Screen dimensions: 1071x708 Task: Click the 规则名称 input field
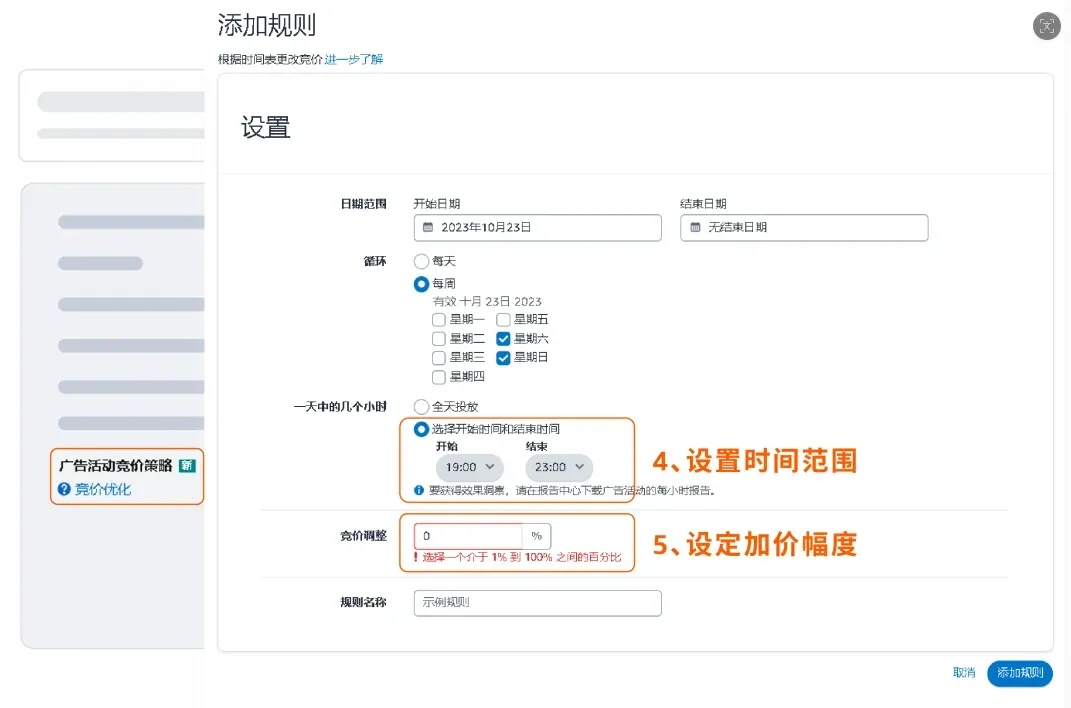coord(538,603)
